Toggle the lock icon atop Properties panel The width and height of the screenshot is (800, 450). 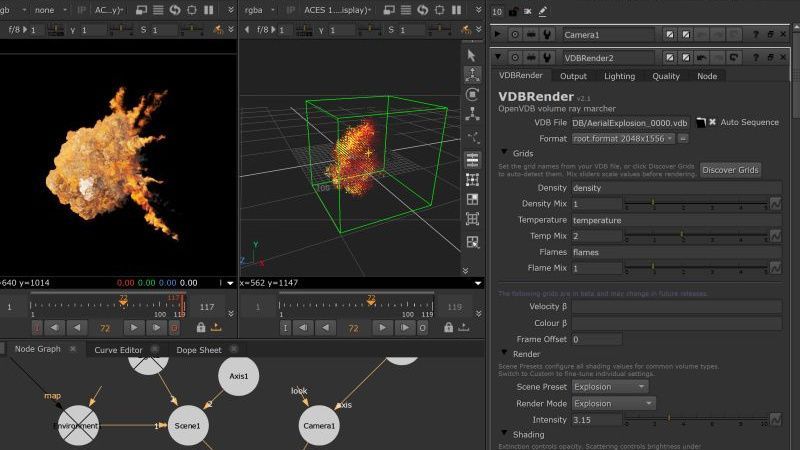pos(513,11)
